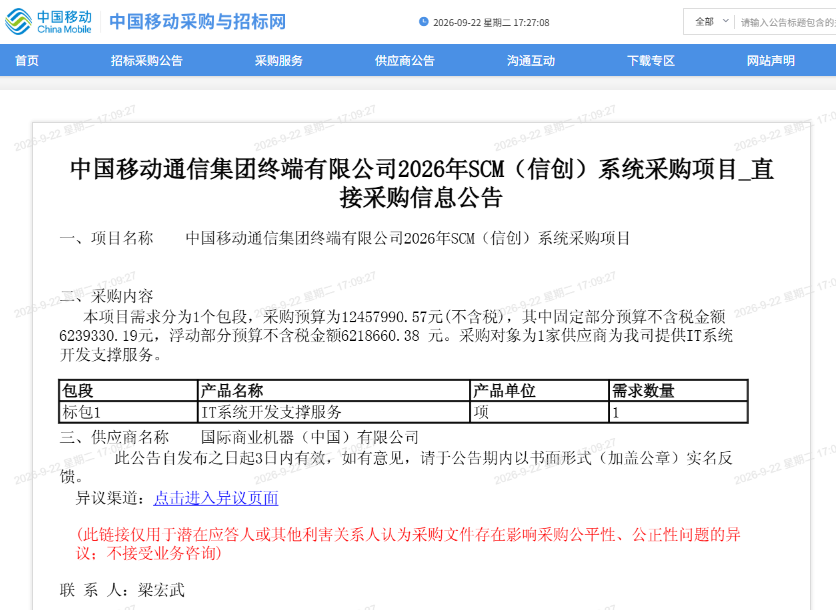
Task: Go to the 下载专区 section
Action: click(651, 60)
